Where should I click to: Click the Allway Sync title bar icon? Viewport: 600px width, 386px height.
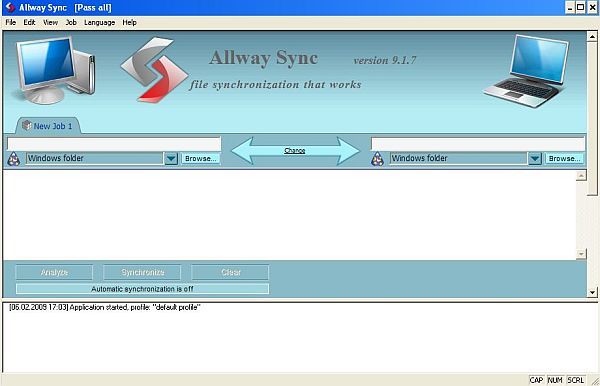tap(10, 7)
